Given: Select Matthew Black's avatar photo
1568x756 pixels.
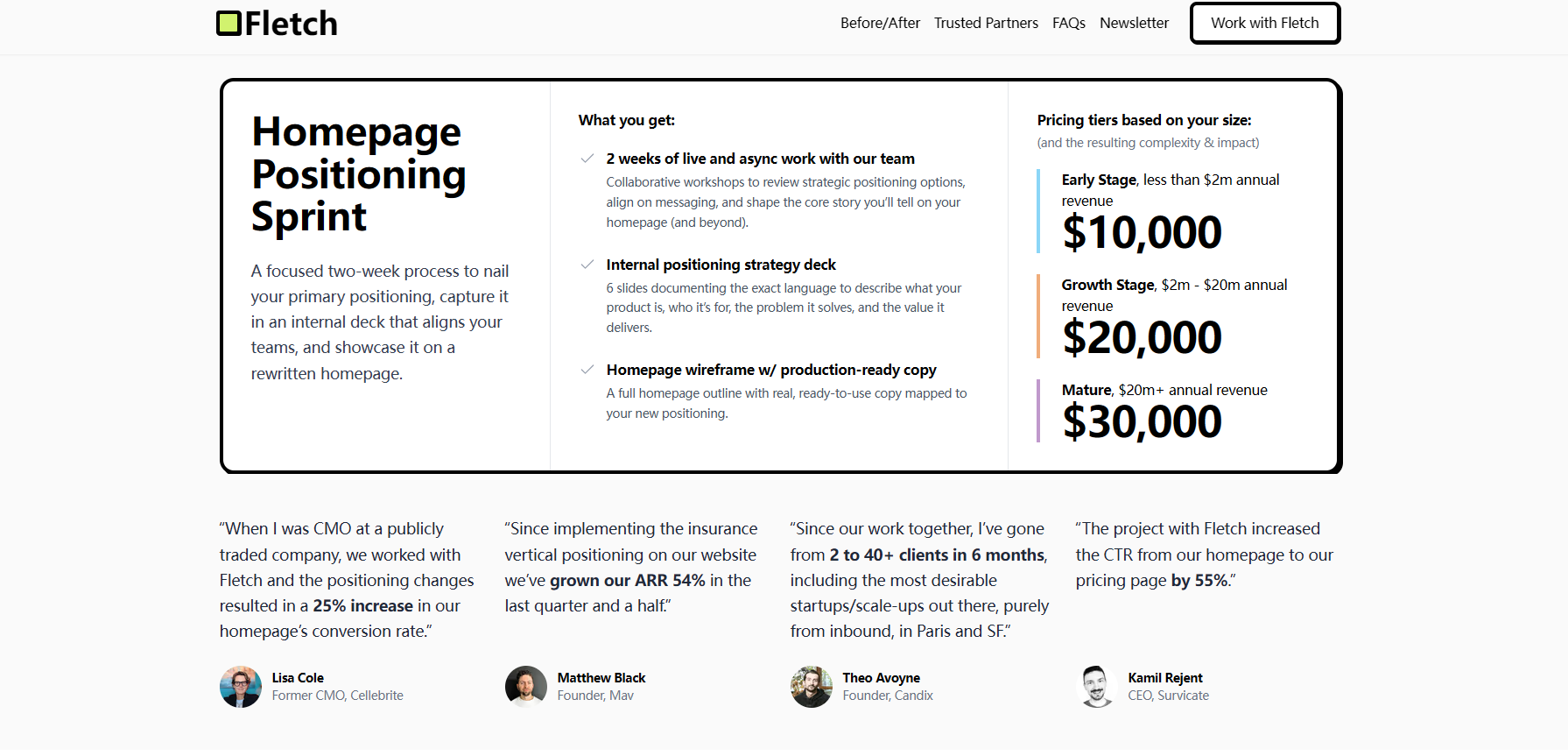Looking at the screenshot, I should (x=526, y=687).
